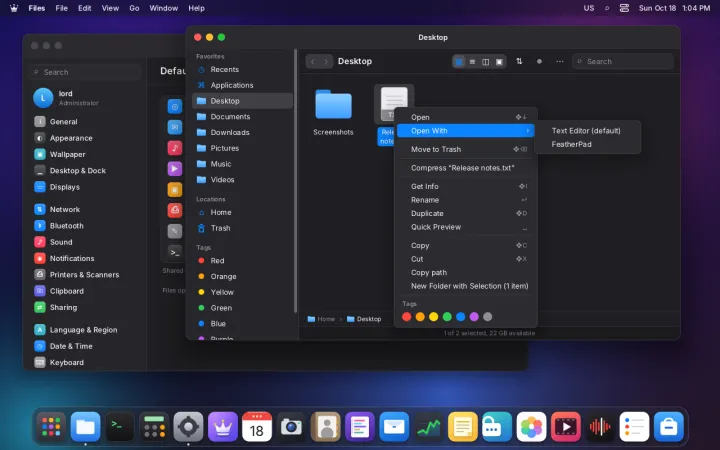Open the password lock app in dock
Image resolution: width=720 pixels, height=450 pixels.
(497, 427)
